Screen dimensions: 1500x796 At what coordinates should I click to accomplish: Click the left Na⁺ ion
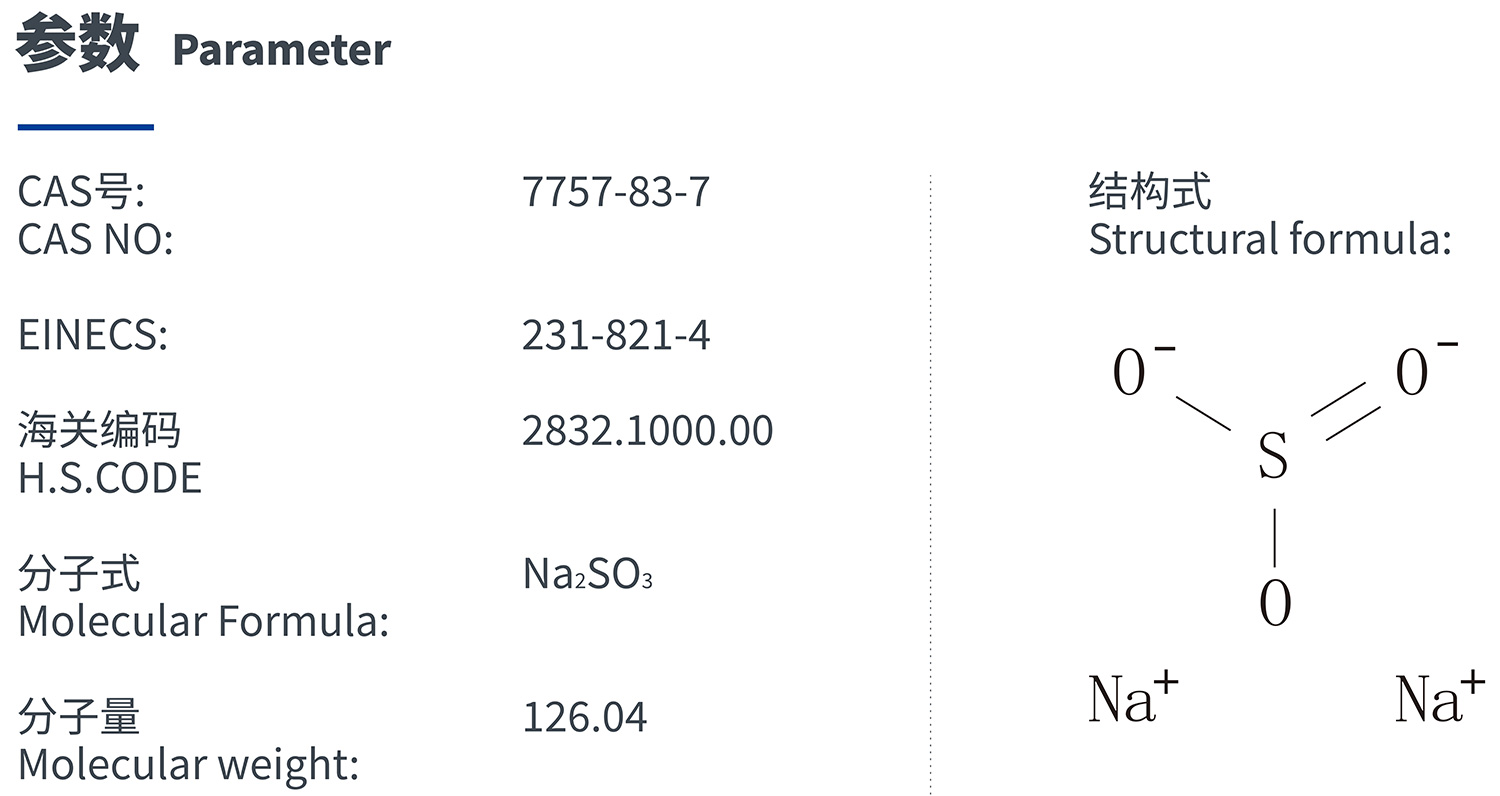(1133, 697)
